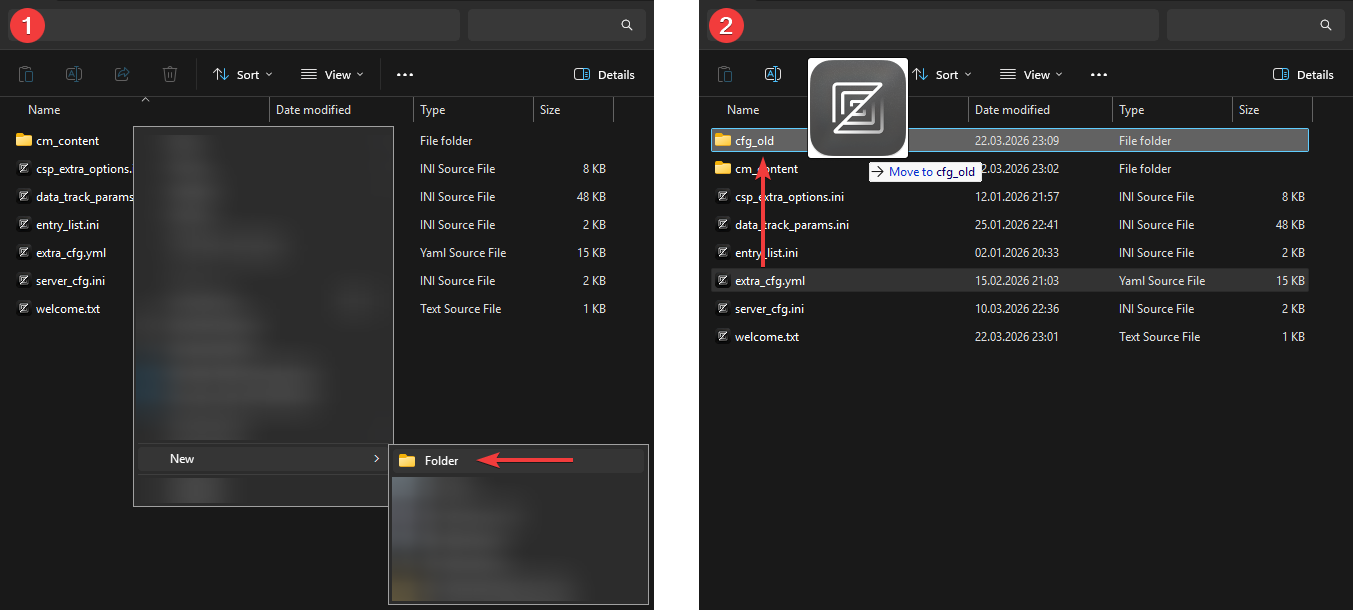1353x610 pixels.
Task: Click the Delete trash icon in window 1
Action: pyautogui.click(x=170, y=74)
